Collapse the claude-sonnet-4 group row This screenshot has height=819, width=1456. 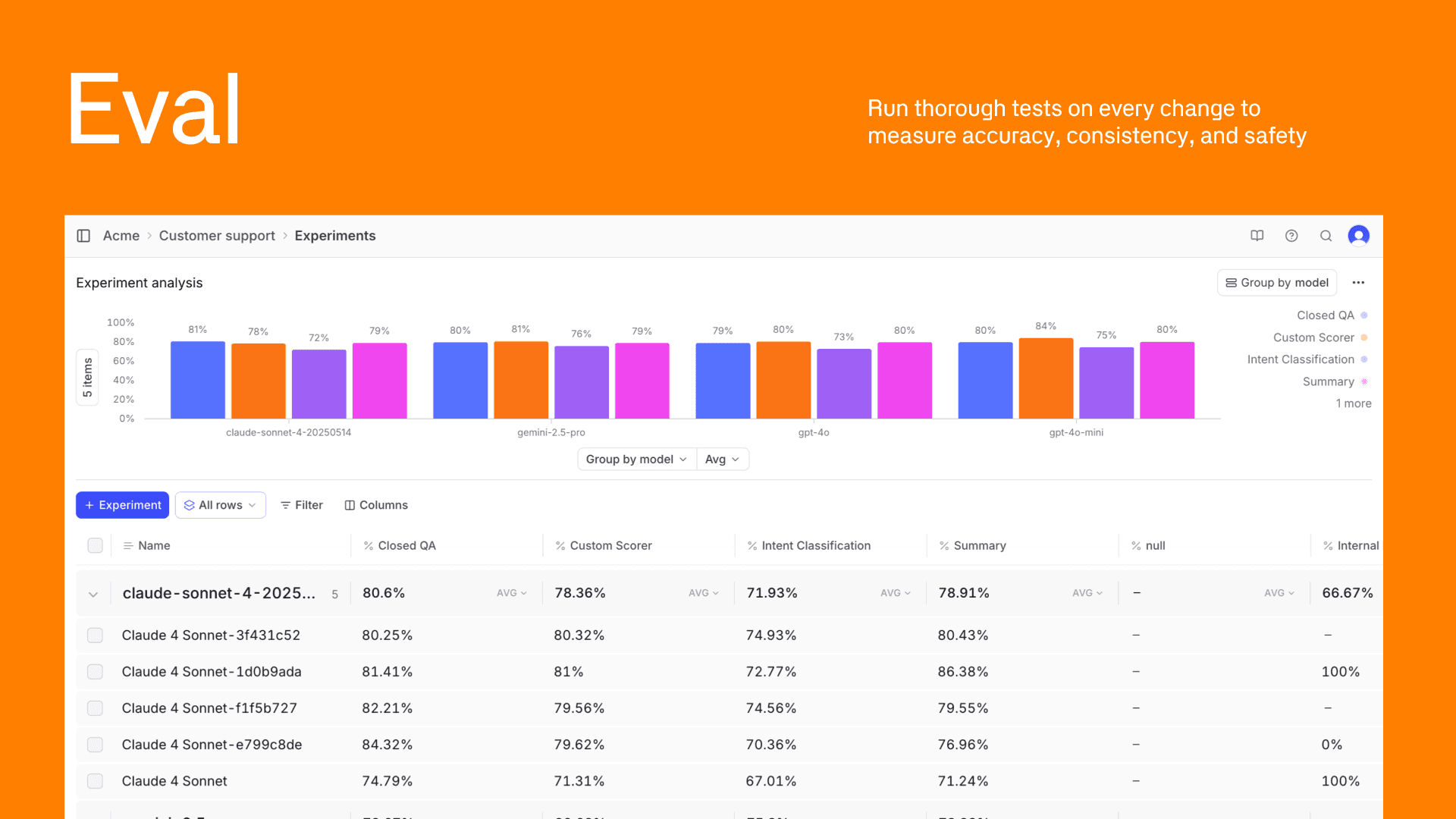tap(93, 594)
